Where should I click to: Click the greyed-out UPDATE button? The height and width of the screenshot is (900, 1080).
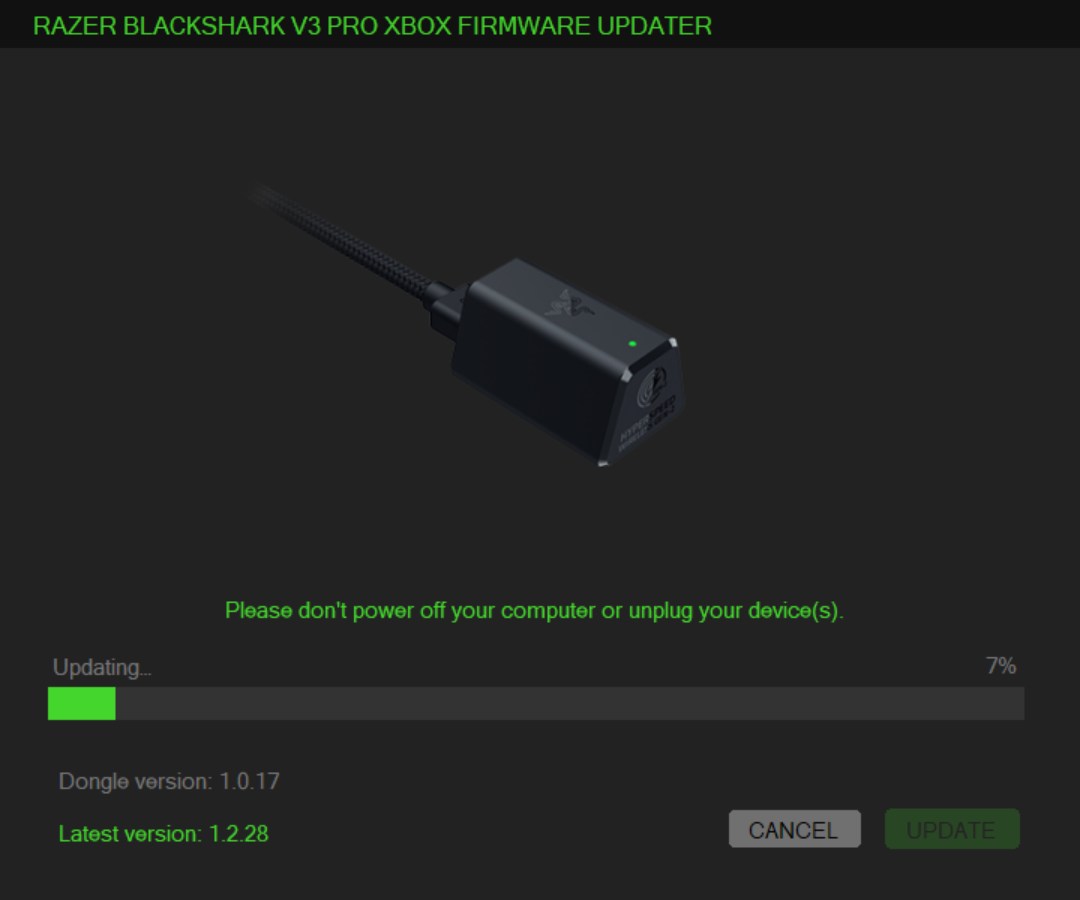tap(952, 829)
